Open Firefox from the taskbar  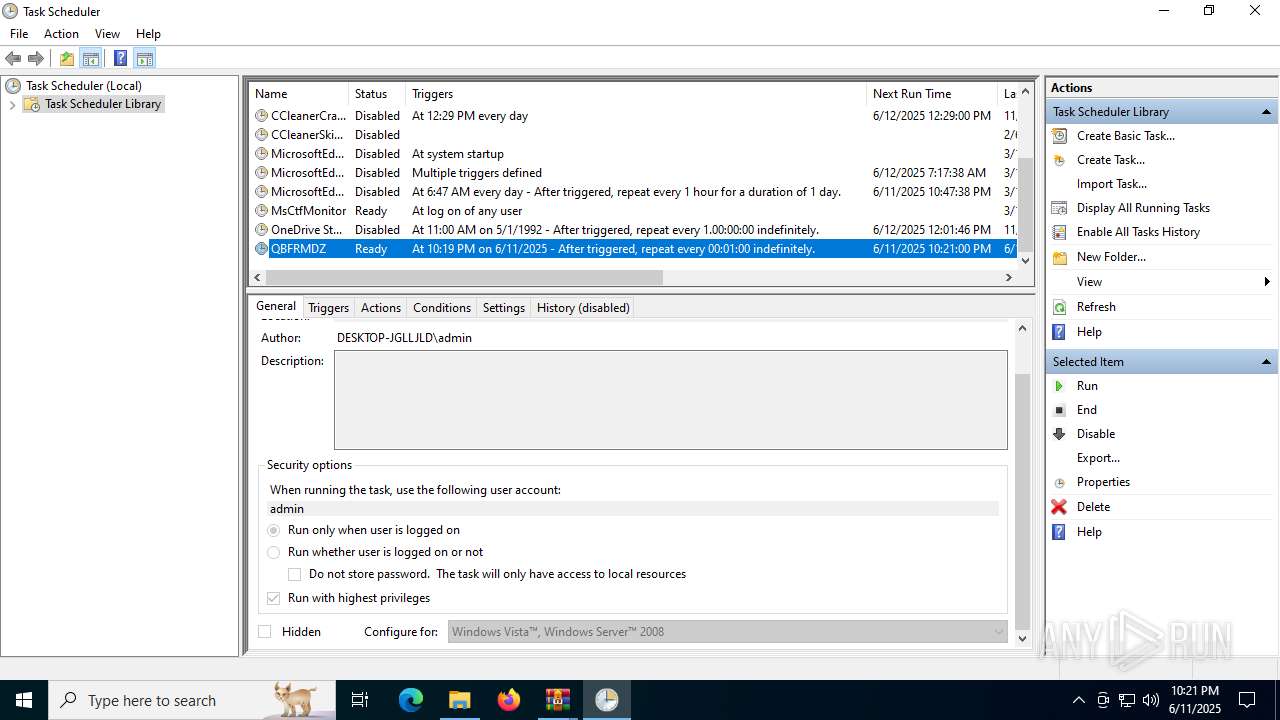509,700
